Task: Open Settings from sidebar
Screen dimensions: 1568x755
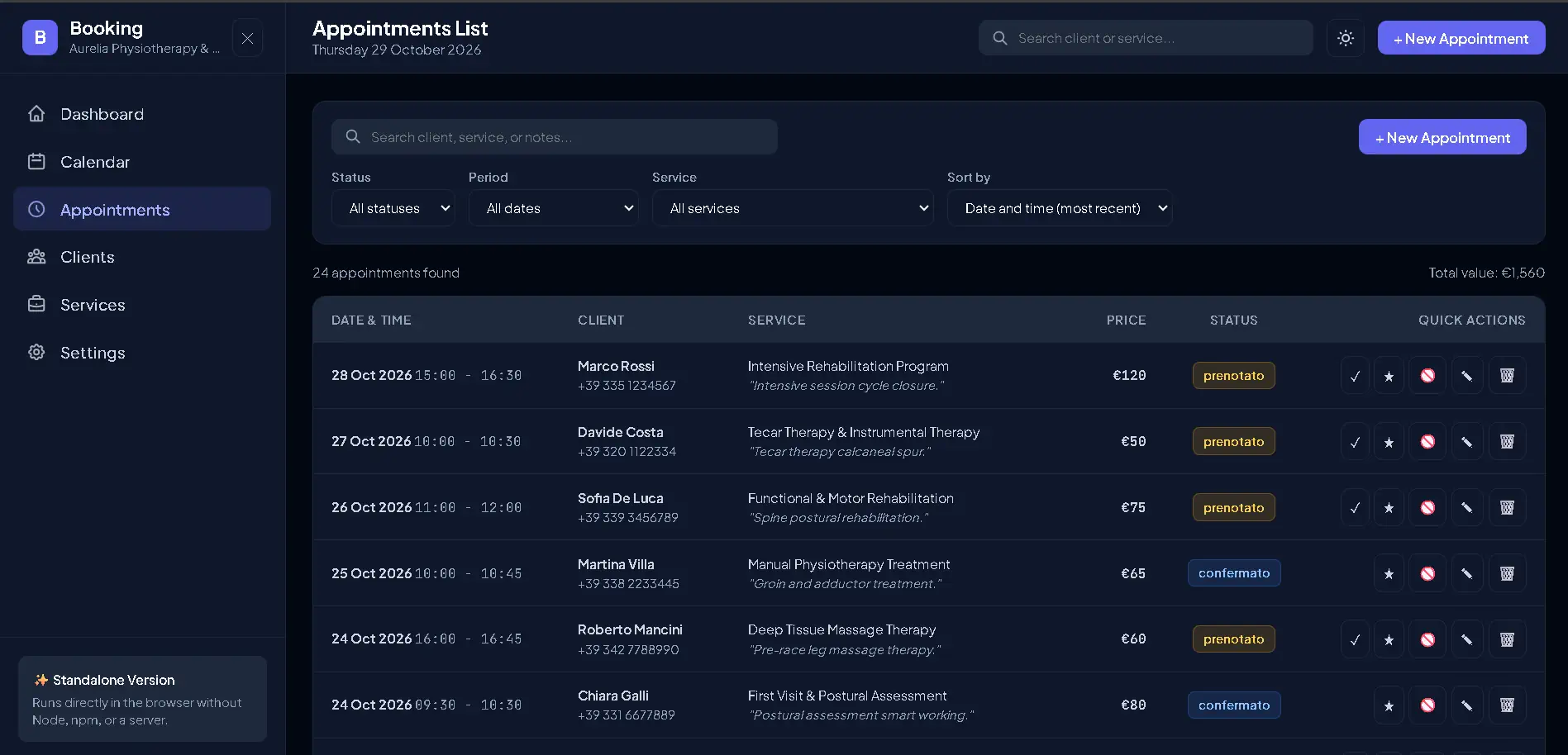Action: pyautogui.click(x=142, y=353)
